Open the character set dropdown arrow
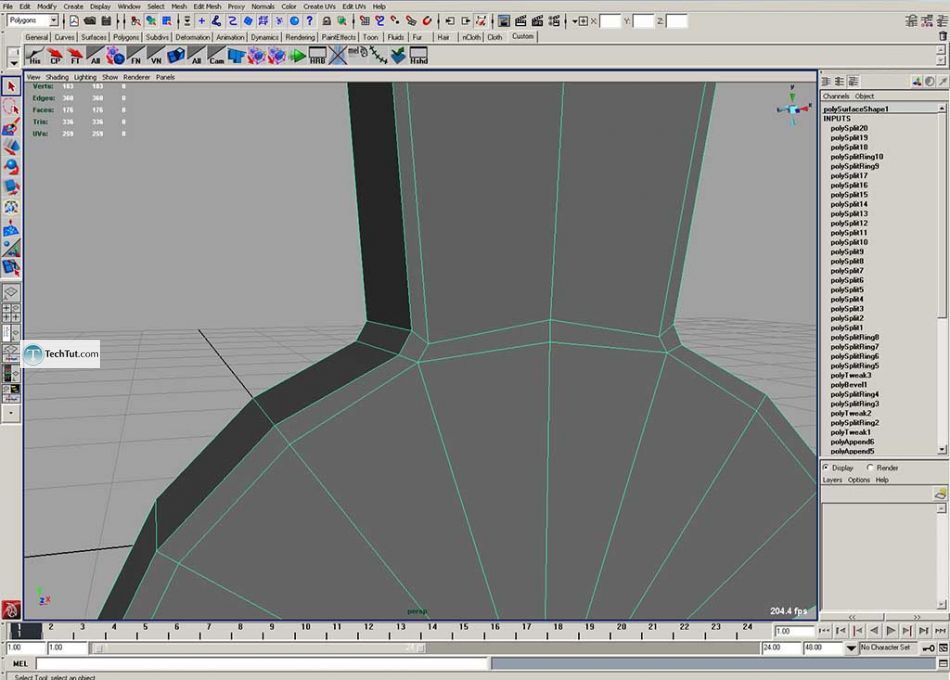This screenshot has height=680, width=950. tap(851, 648)
